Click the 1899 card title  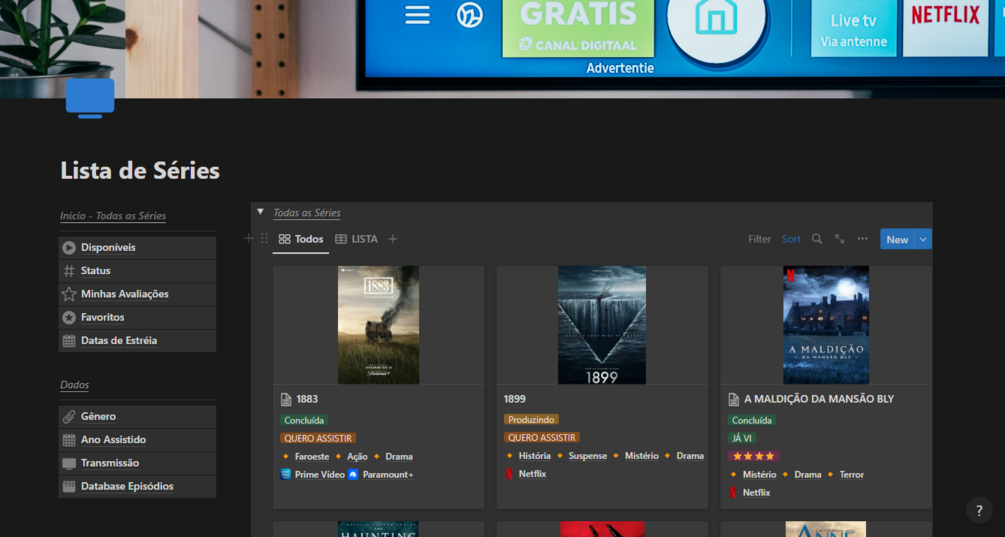(x=515, y=399)
